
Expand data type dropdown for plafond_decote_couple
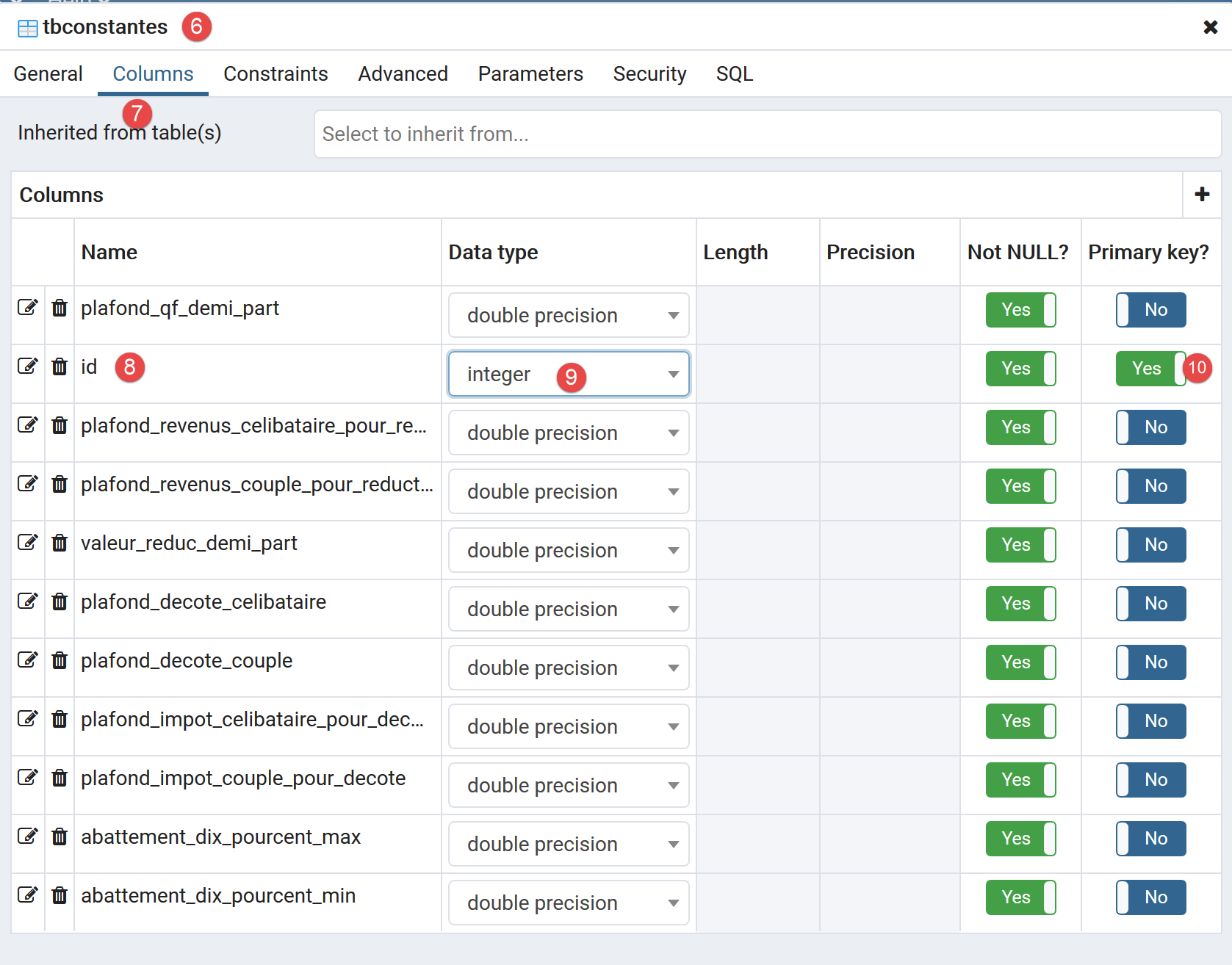pyautogui.click(x=569, y=668)
